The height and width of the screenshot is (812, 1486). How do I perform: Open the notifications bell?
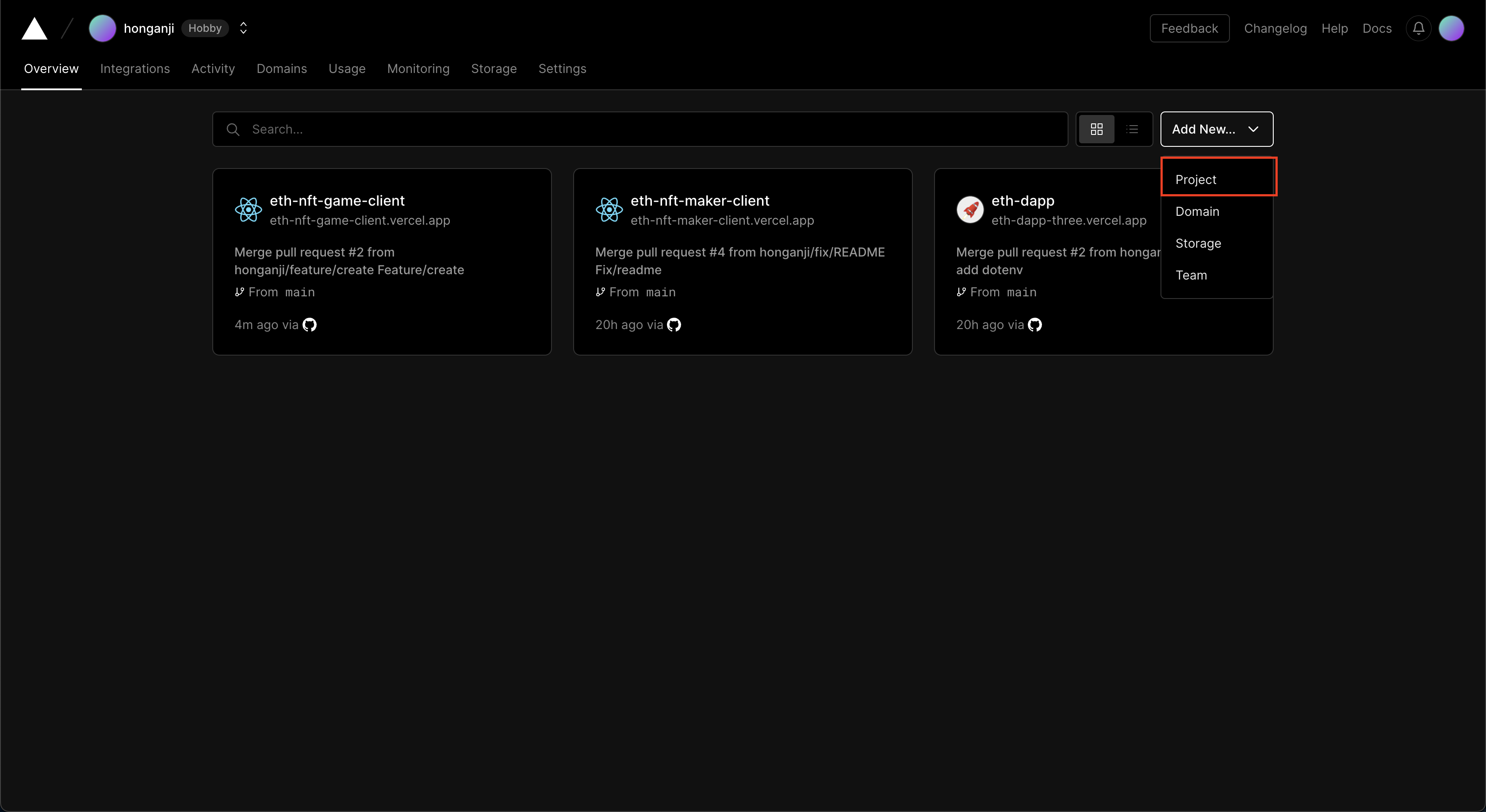[1418, 28]
